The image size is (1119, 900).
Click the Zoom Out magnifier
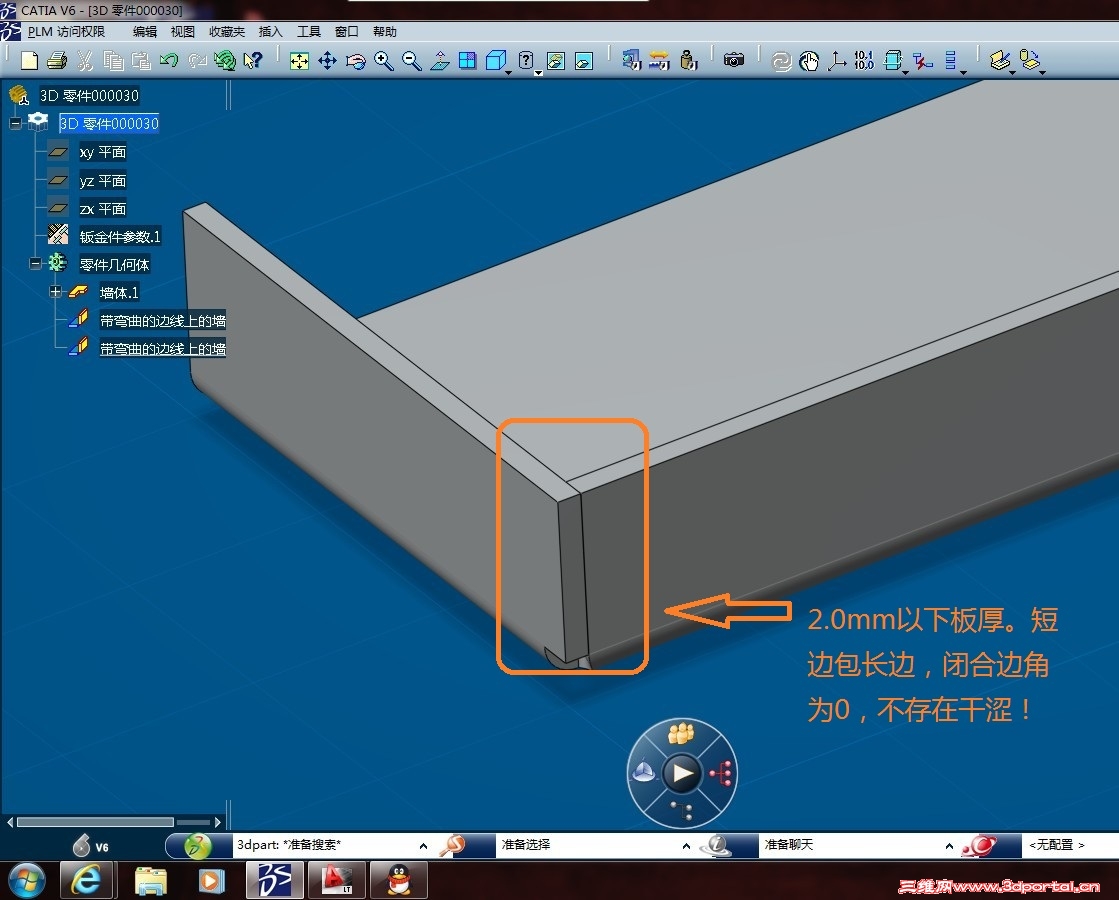click(x=411, y=61)
